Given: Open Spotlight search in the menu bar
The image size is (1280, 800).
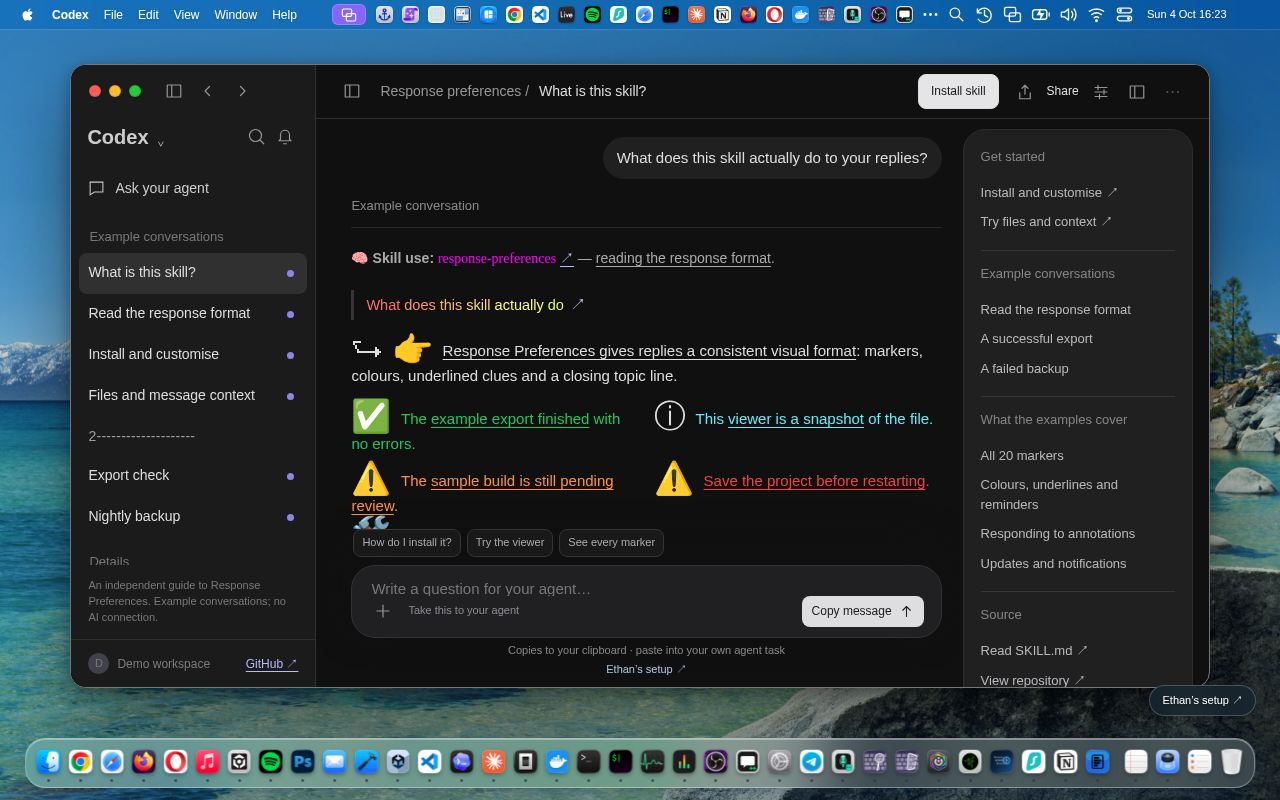Looking at the screenshot, I should tap(956, 14).
